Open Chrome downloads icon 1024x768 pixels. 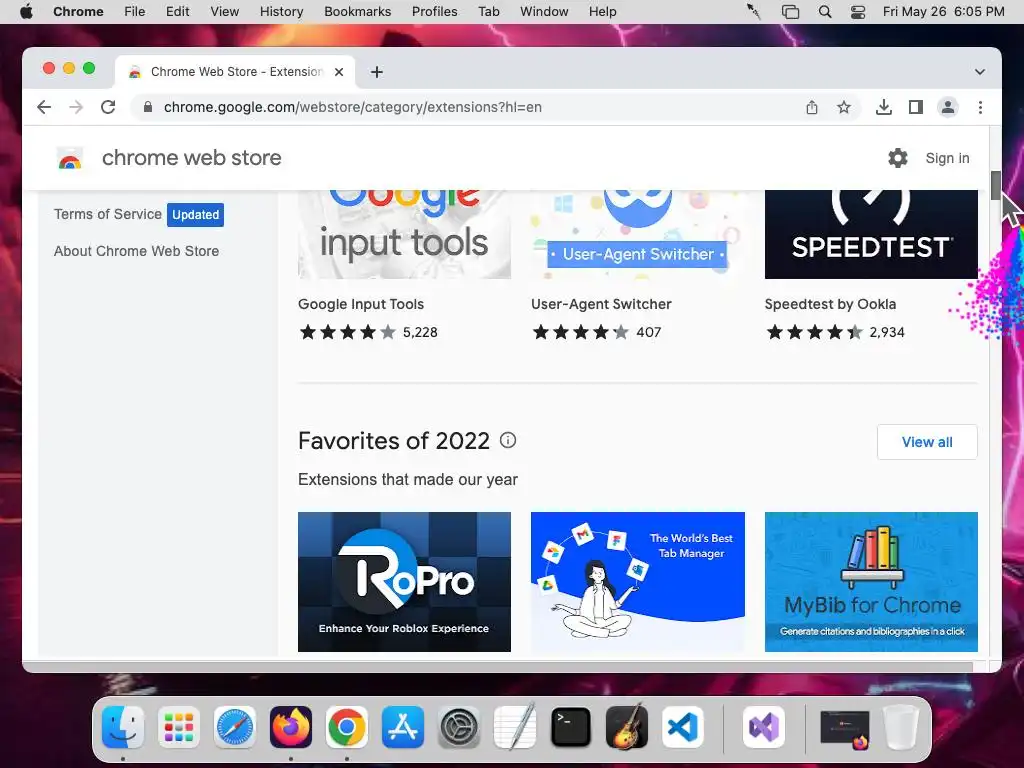coord(884,107)
